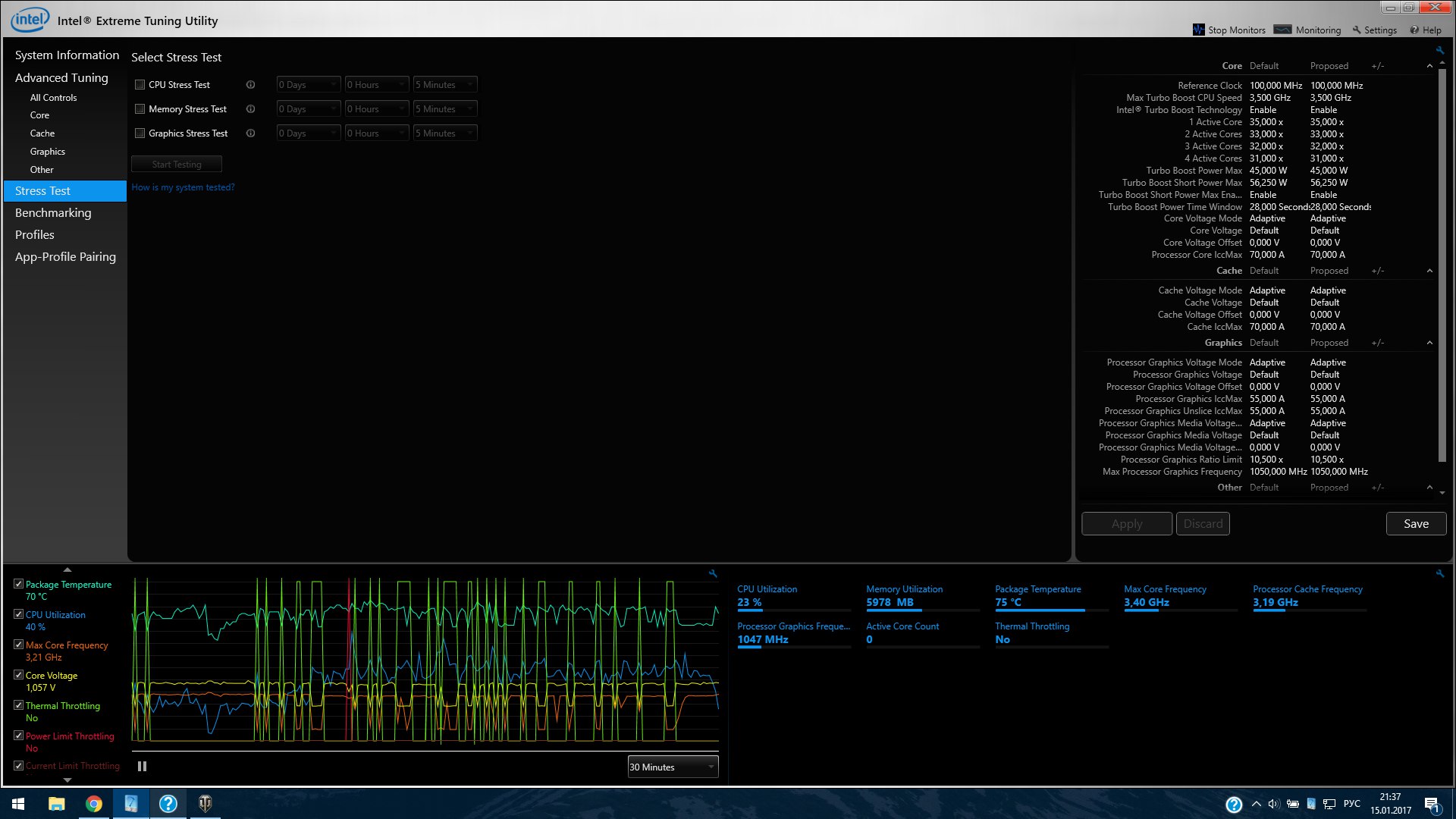The height and width of the screenshot is (819, 1456).
Task: Collapse the Core settings section
Action: (x=1429, y=66)
